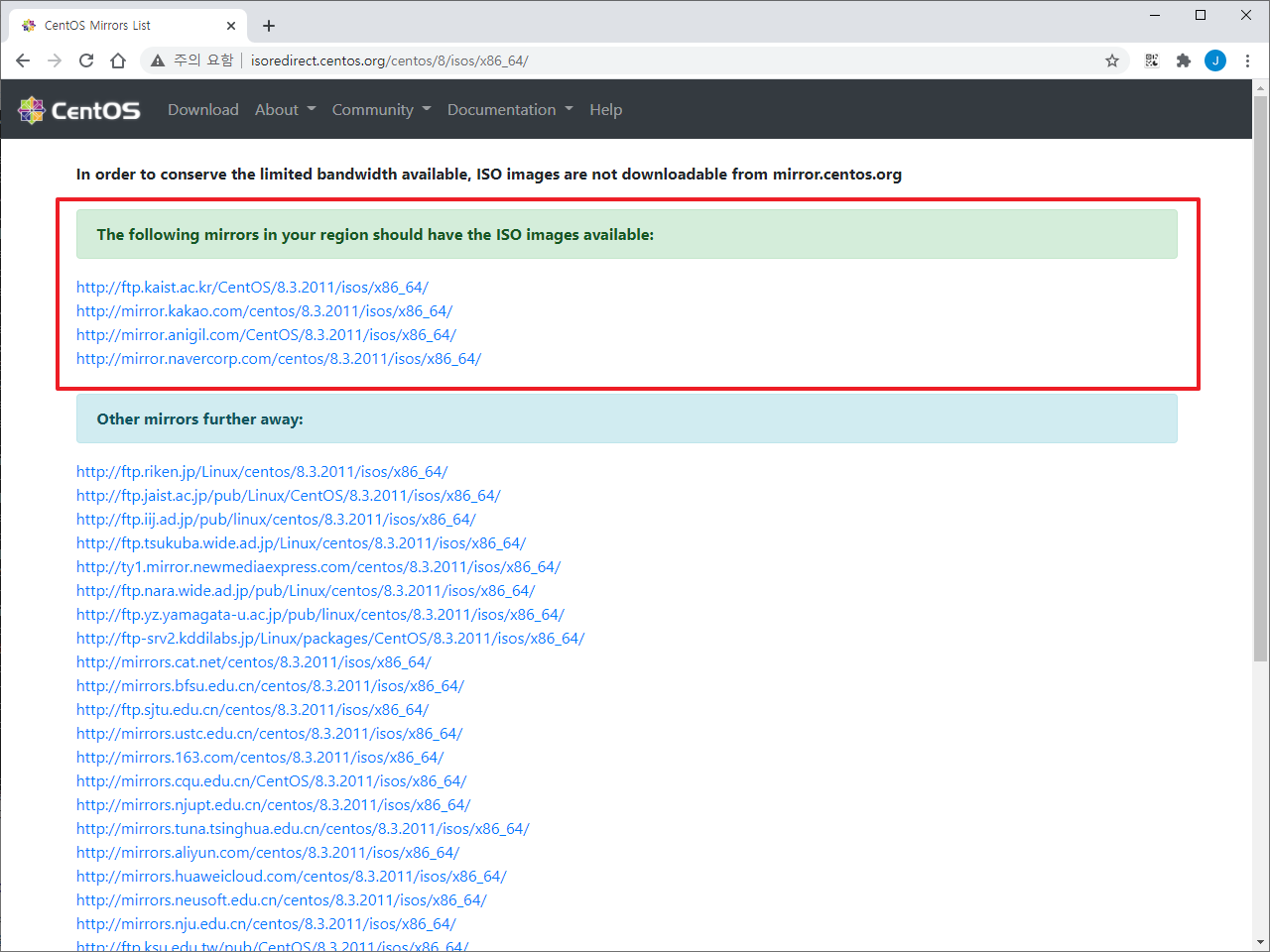Open a new tab with the plus button
The height and width of the screenshot is (952, 1270).
269,26
